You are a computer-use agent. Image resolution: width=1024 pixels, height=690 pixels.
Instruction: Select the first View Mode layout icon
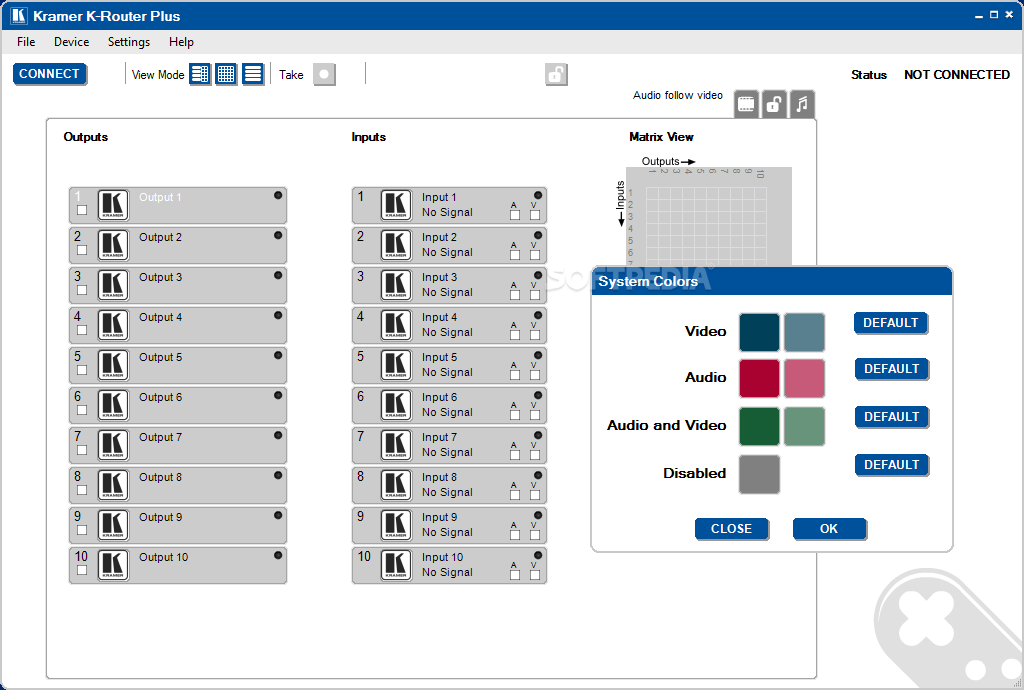click(x=200, y=74)
